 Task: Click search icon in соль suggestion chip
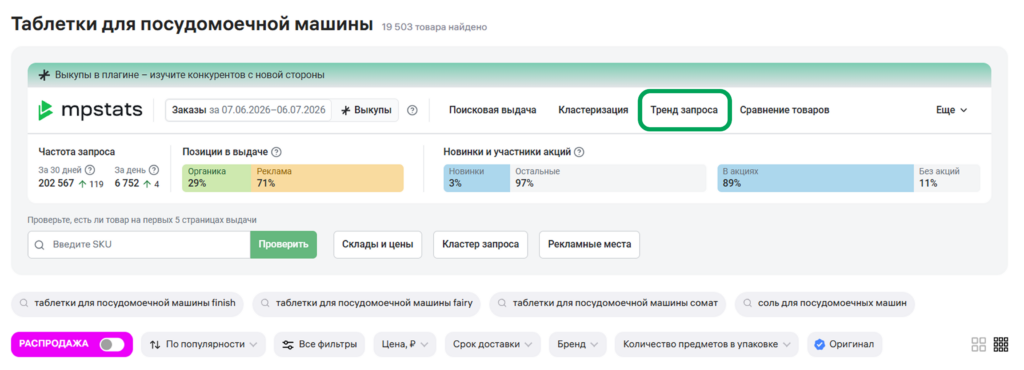748,303
